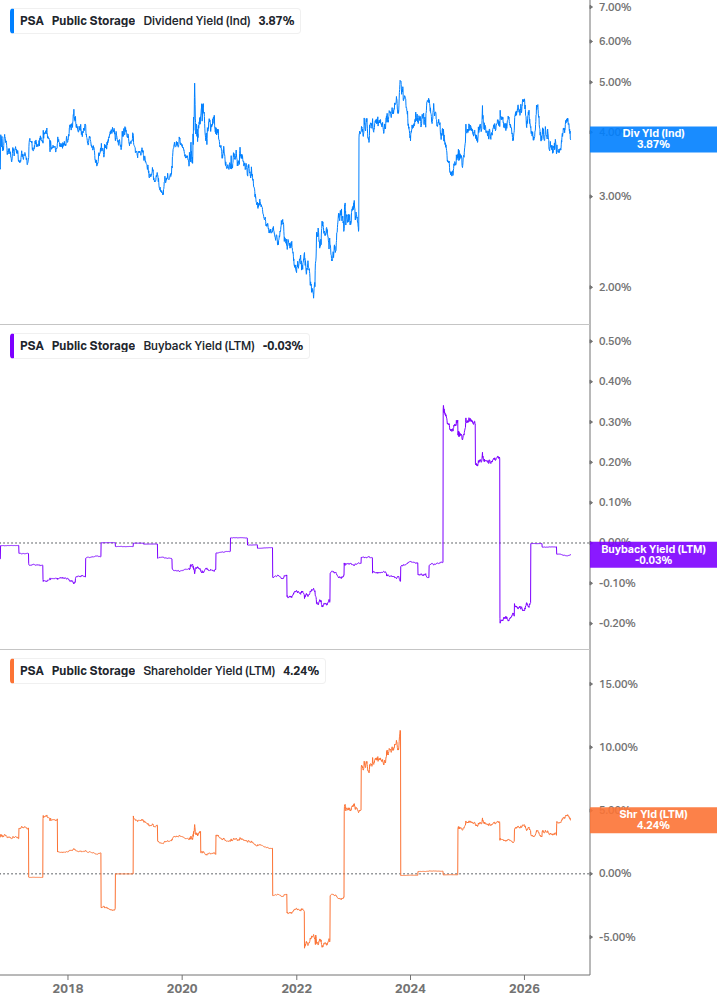The image size is (717, 1005).
Task: Click the 2022 label on the time axis
Action: (x=297, y=989)
